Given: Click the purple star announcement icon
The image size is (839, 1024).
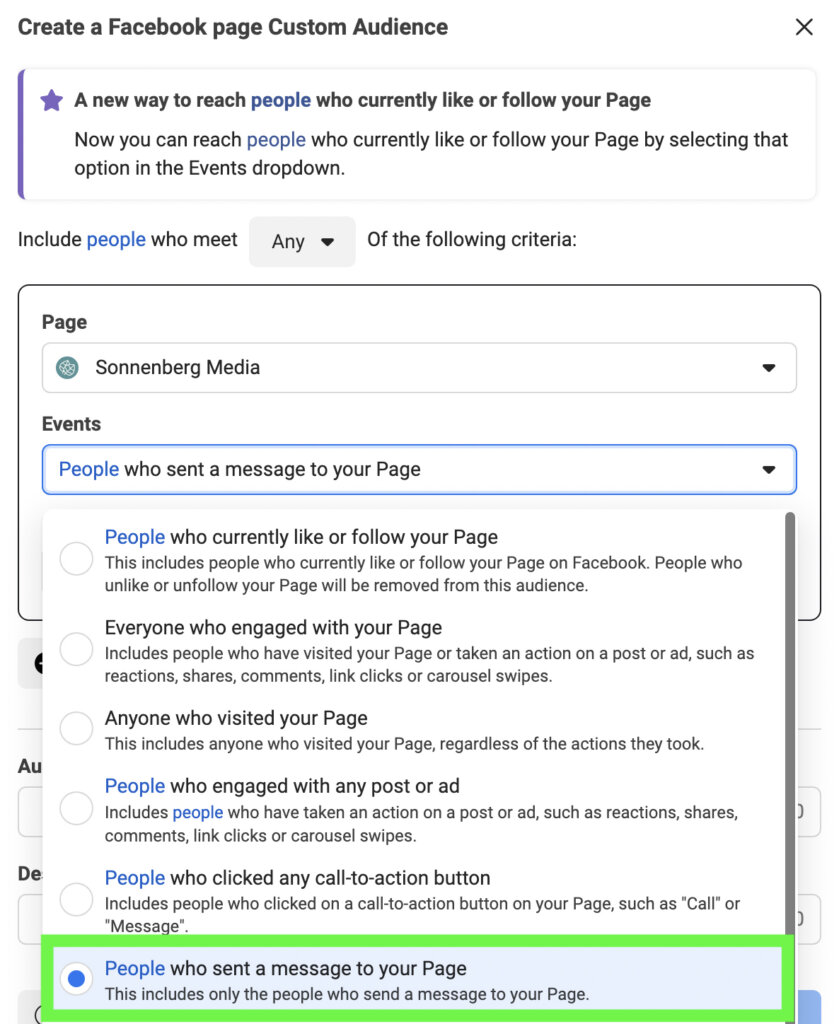Looking at the screenshot, I should click(x=51, y=100).
